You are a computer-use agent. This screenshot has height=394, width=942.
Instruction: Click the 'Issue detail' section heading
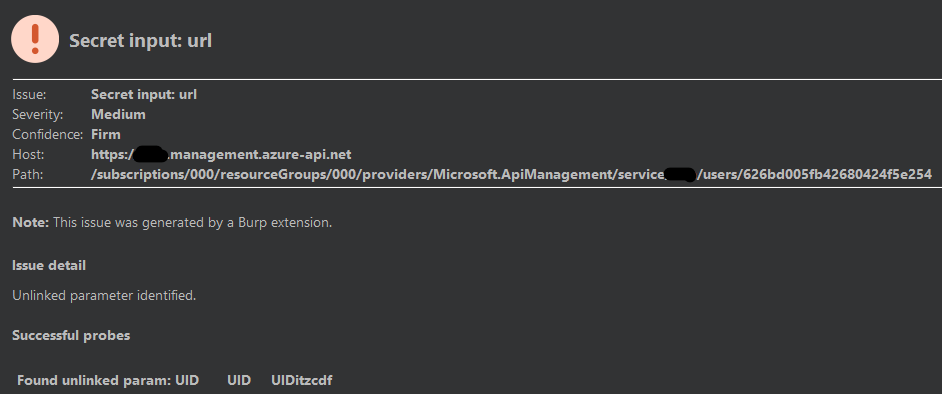click(x=49, y=265)
